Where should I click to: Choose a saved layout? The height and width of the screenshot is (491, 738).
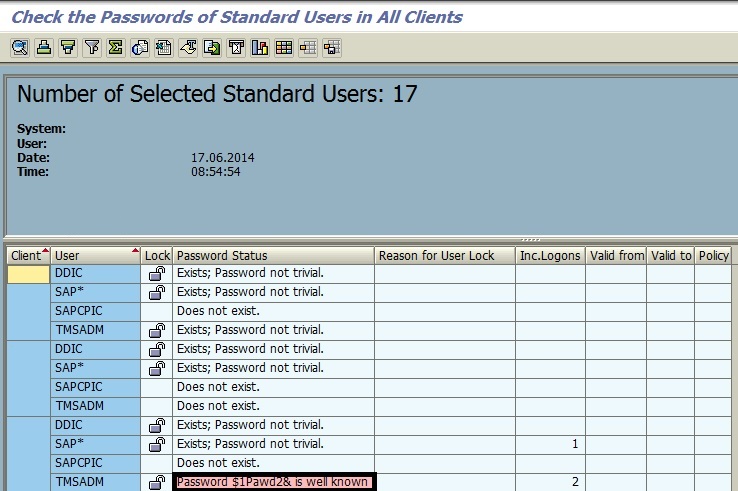coord(308,48)
